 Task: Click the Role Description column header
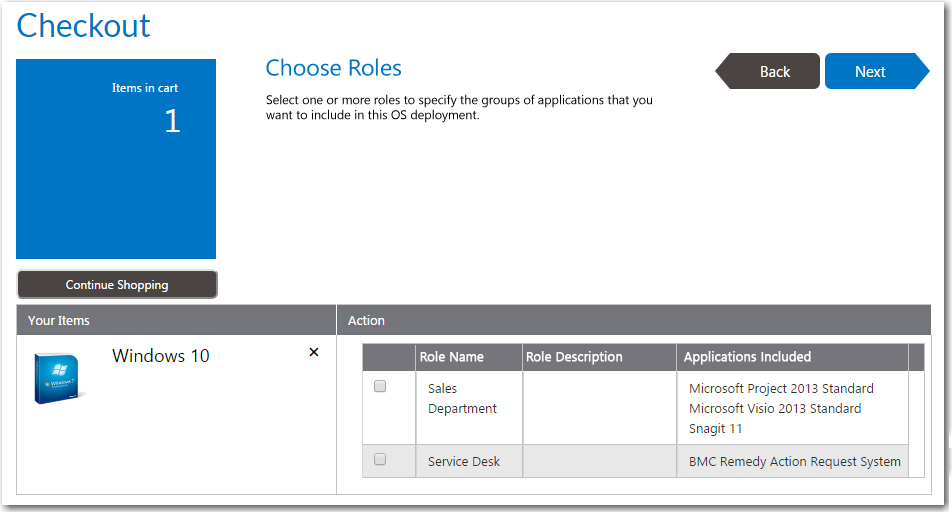pyautogui.click(x=574, y=357)
